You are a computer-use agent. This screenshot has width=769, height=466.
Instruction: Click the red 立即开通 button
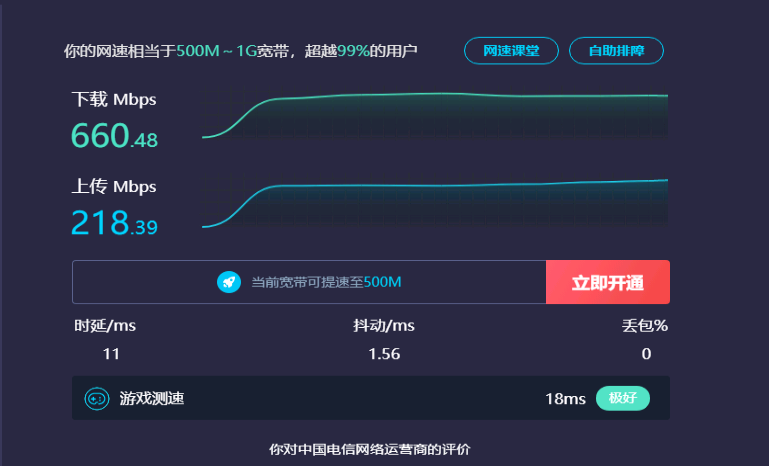coord(608,282)
